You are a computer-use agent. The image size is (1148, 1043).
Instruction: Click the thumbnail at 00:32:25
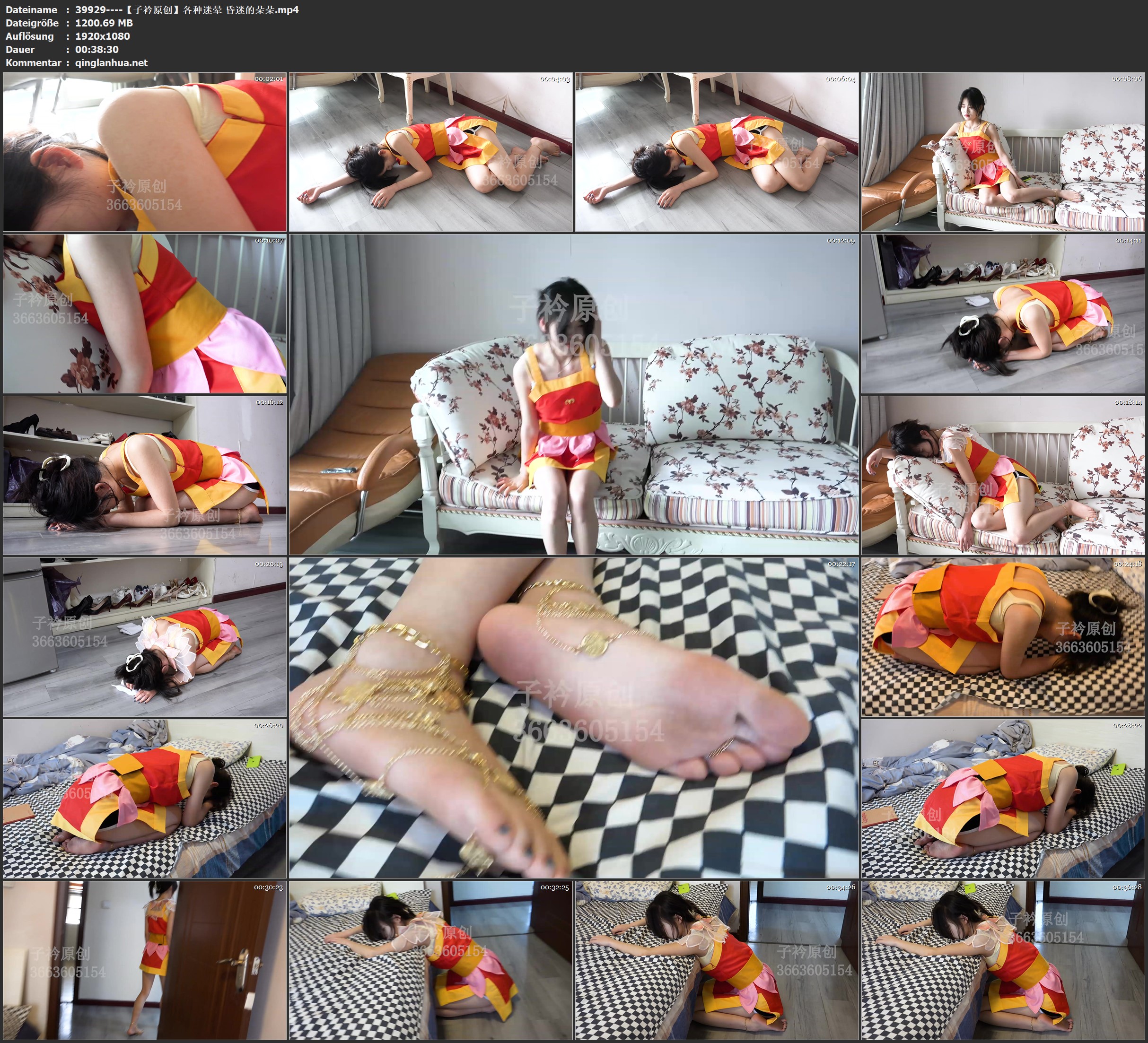(430, 960)
